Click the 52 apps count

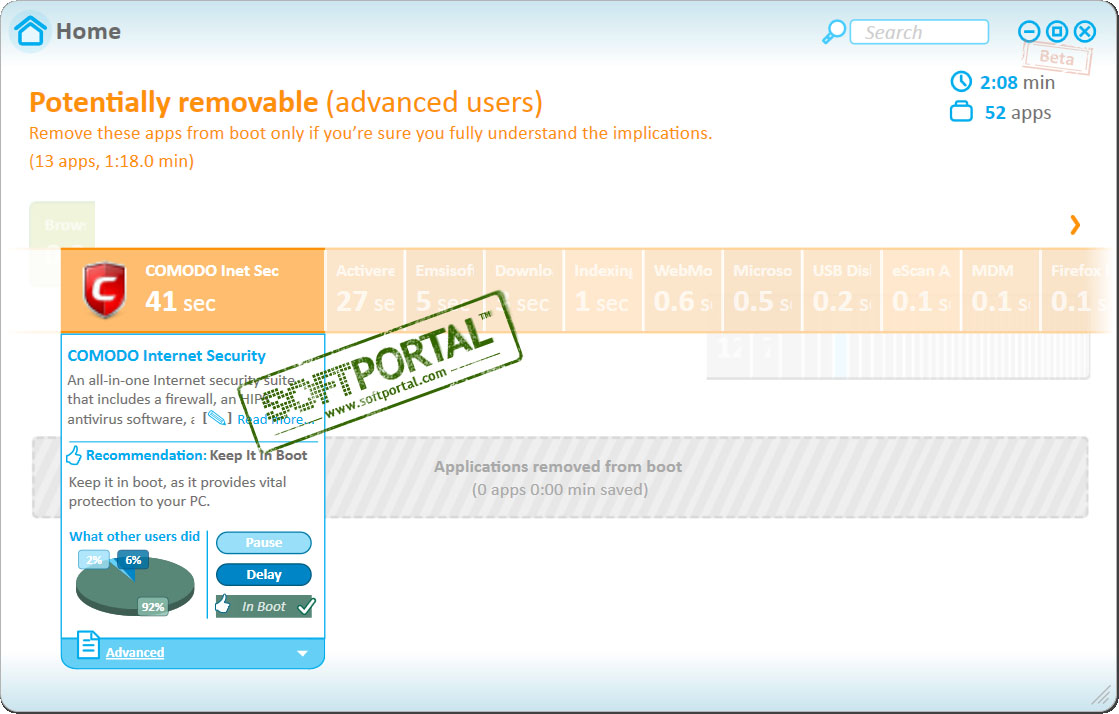[x=1018, y=113]
